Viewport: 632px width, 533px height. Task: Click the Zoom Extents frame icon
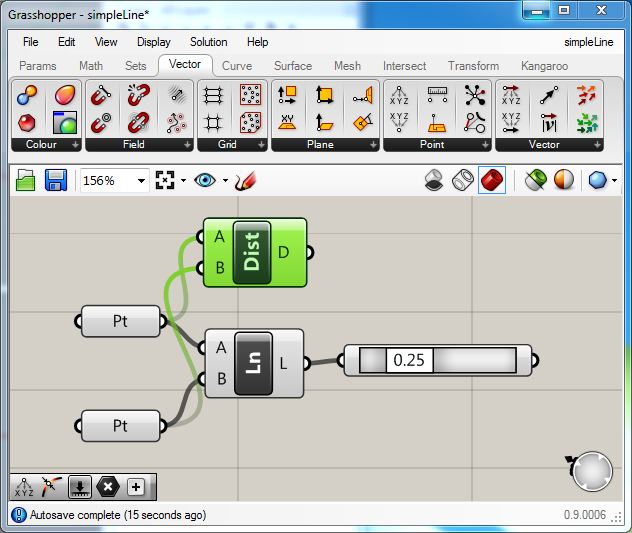click(x=165, y=180)
